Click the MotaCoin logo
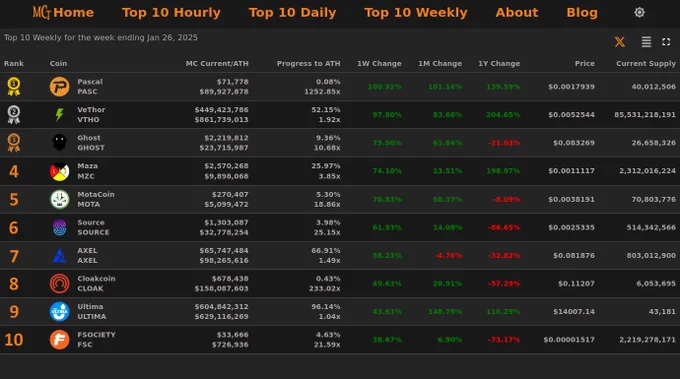680x379 pixels. [59, 199]
